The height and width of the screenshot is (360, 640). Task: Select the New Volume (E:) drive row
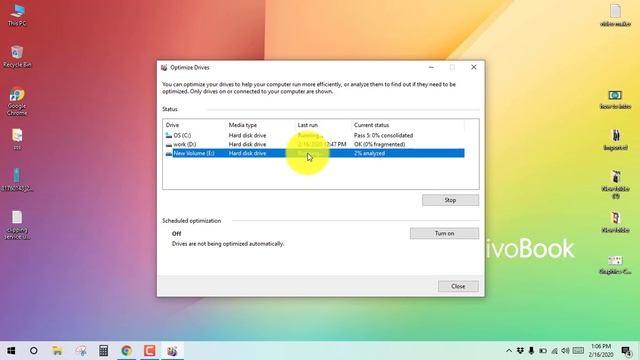[314, 153]
